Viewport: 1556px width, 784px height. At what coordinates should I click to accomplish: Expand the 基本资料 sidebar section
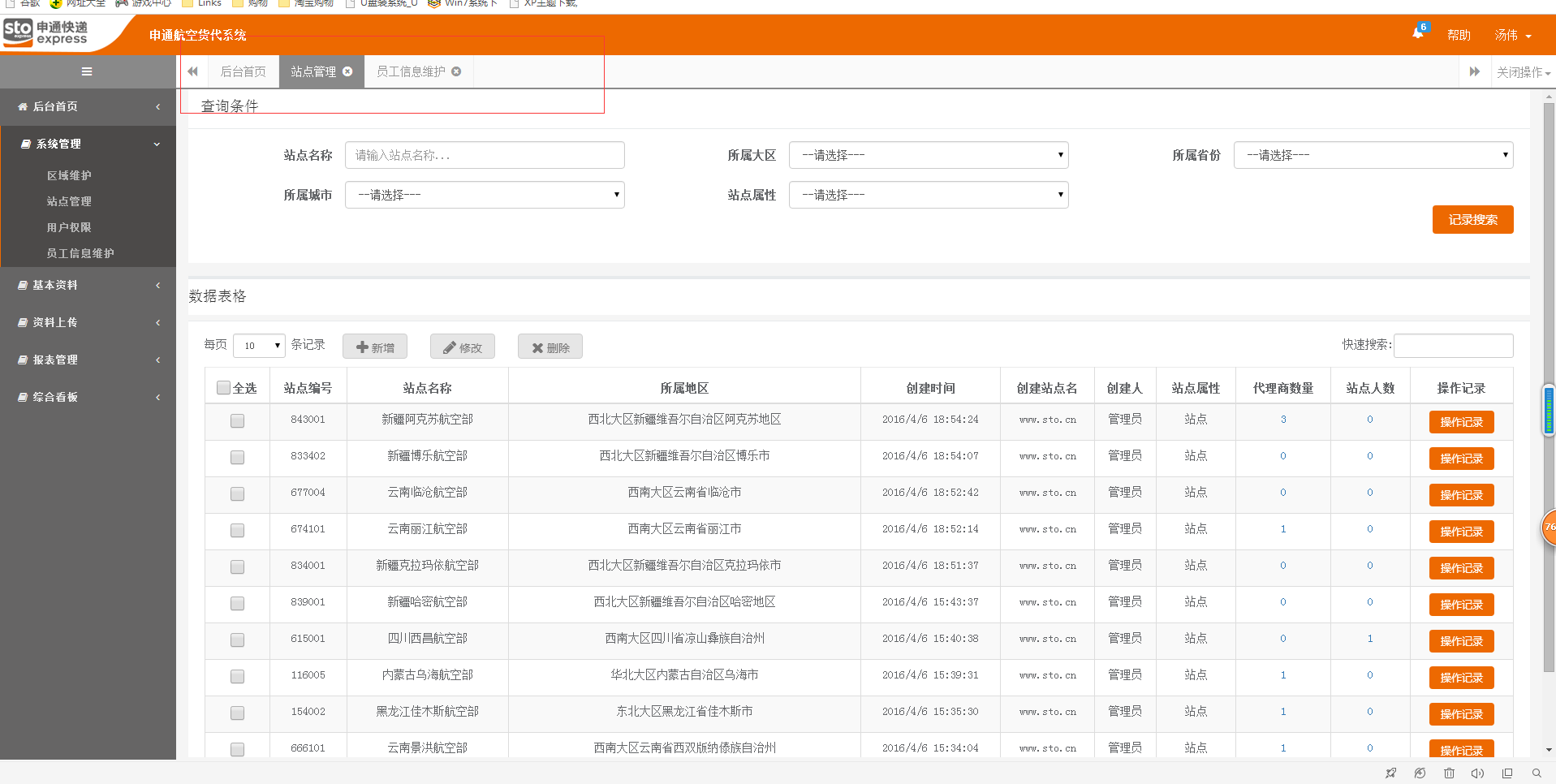(88, 285)
